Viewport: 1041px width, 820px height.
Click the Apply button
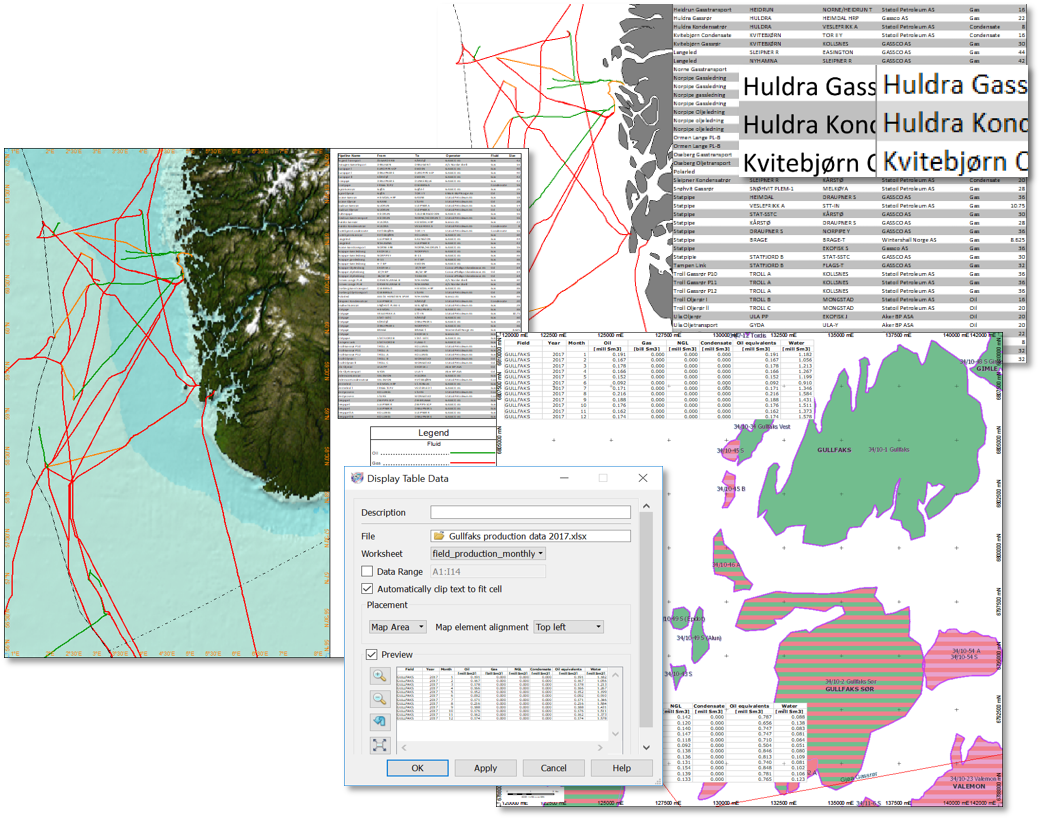485,768
